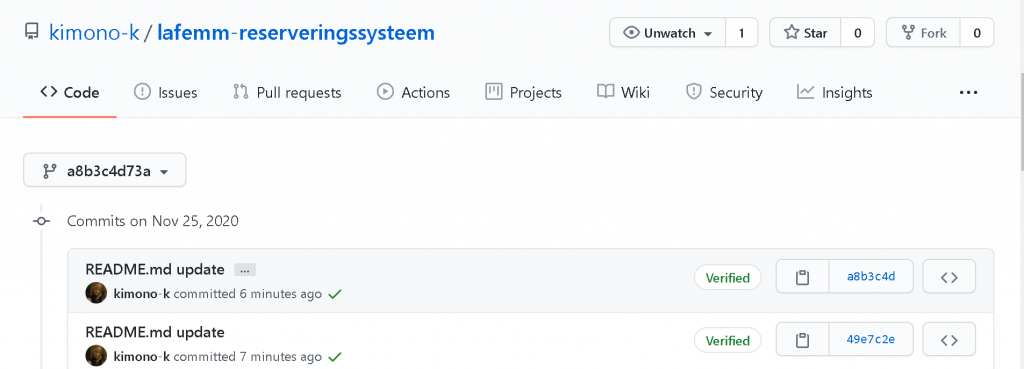1024x369 pixels.
Task: Star this repository
Action: pos(805,33)
